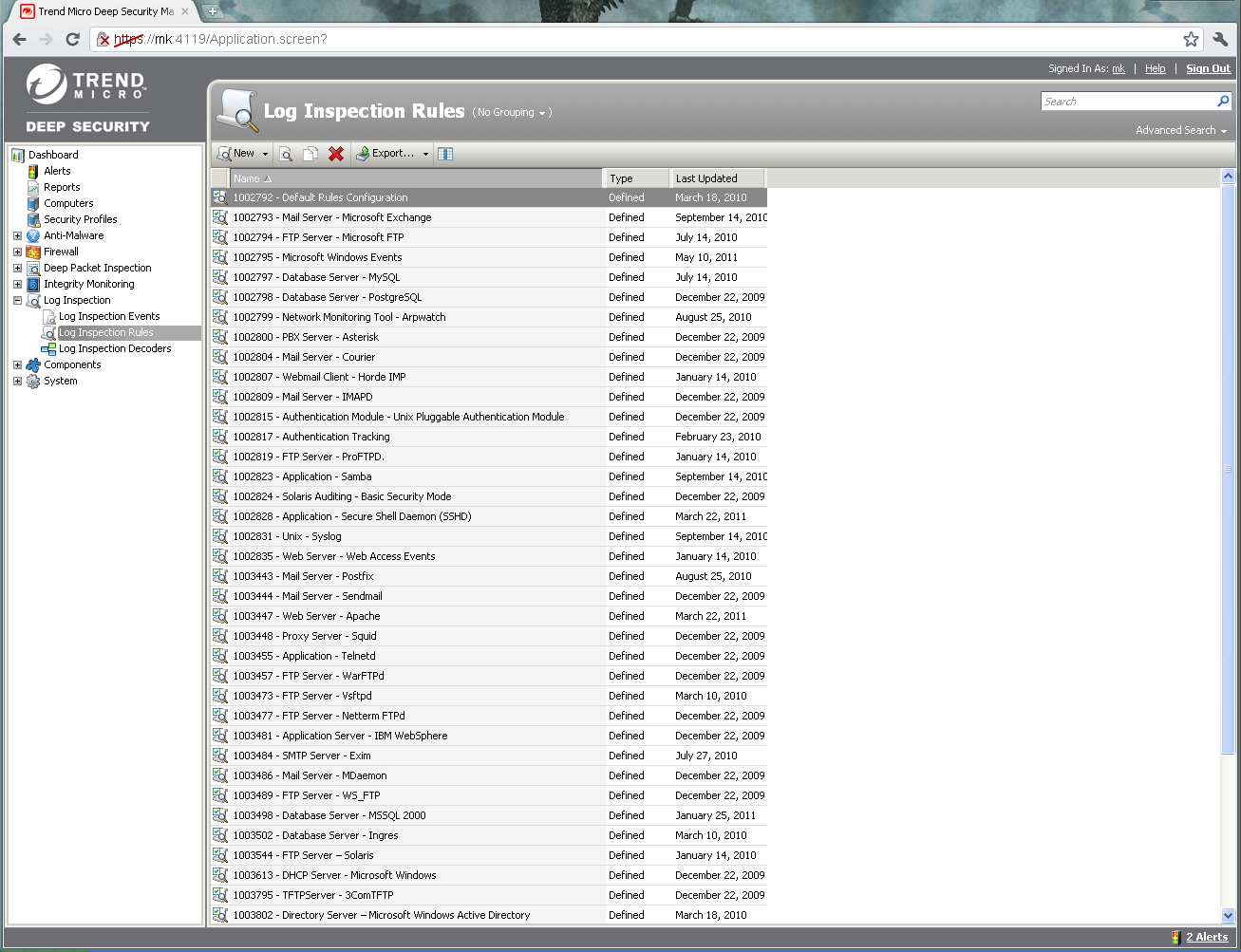The height and width of the screenshot is (952, 1241).
Task: Select Log Inspection Events in the tree
Action: (109, 316)
